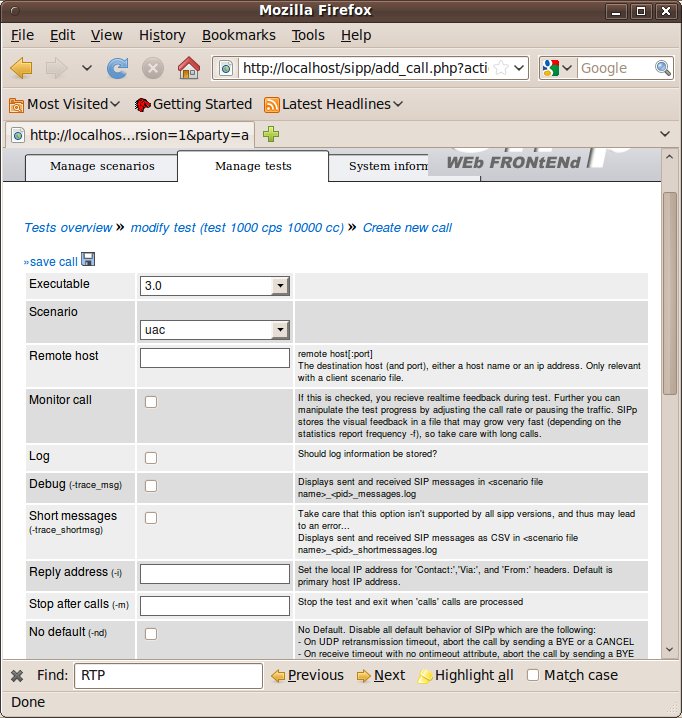Focus the Google search field
This screenshot has height=718, width=682.
pyautogui.click(x=616, y=68)
